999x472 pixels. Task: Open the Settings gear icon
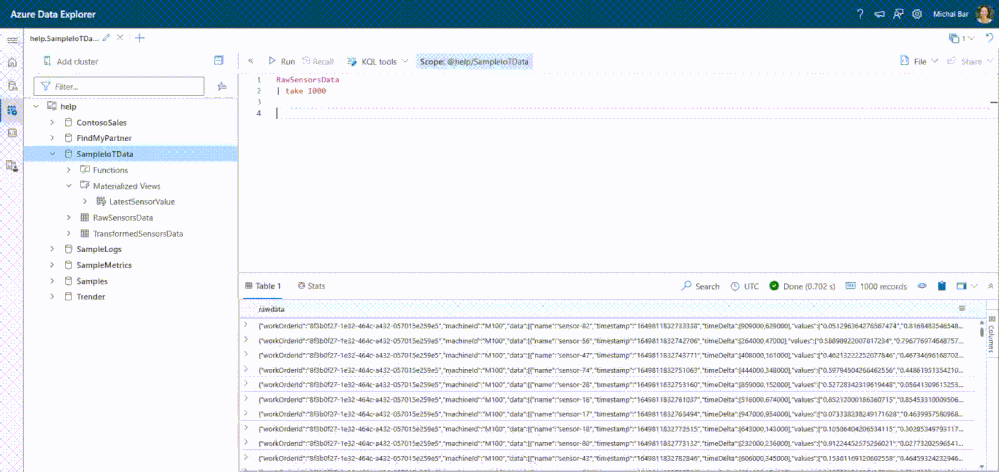917,14
